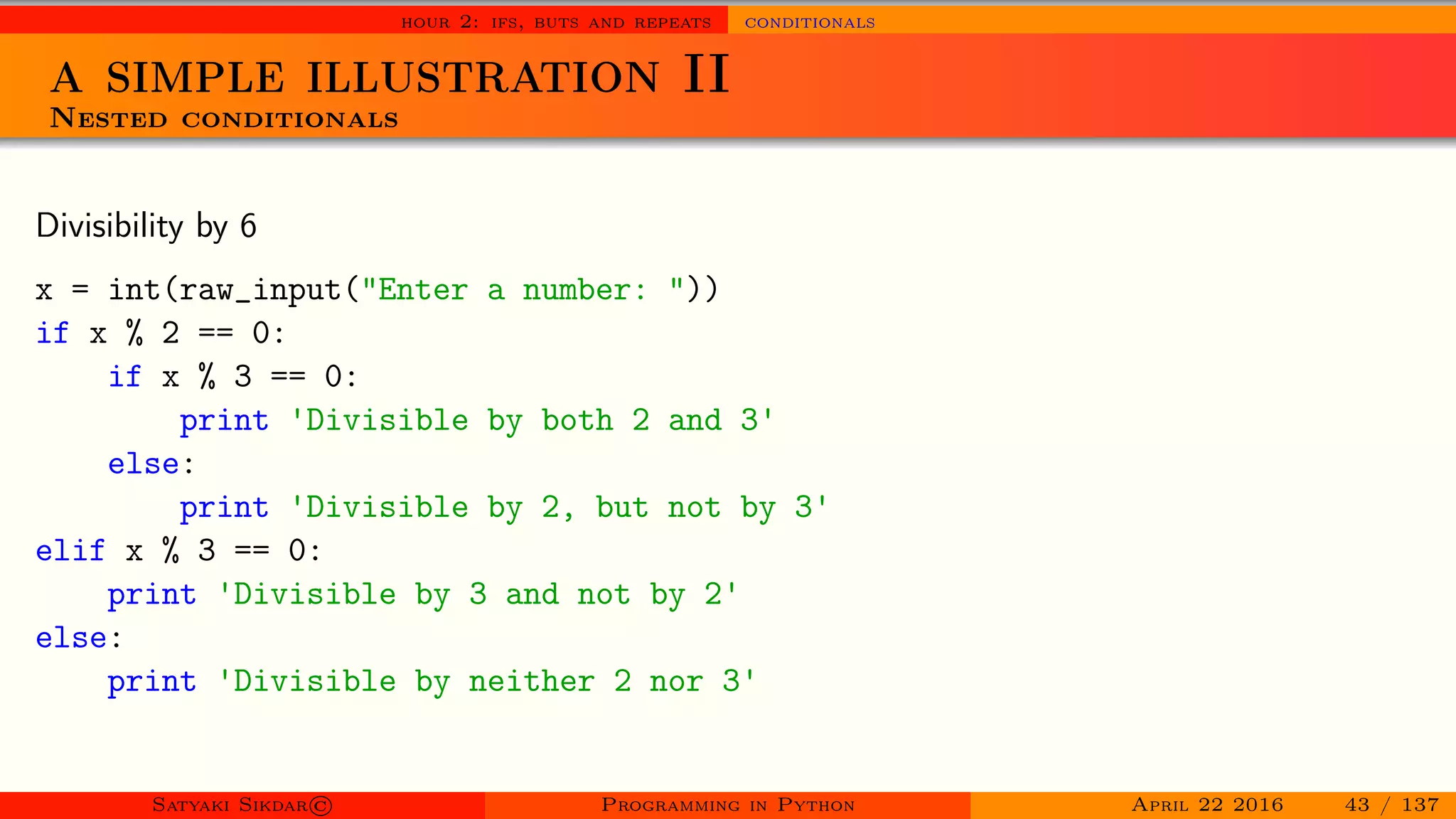Click the line 'elif x % 3 == 0:'
Screen dimensions: 1456x819
point(178,550)
